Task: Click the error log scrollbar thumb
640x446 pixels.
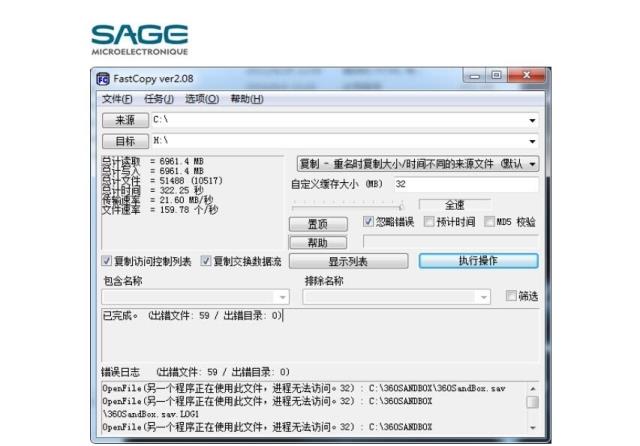Action: [x=532, y=402]
